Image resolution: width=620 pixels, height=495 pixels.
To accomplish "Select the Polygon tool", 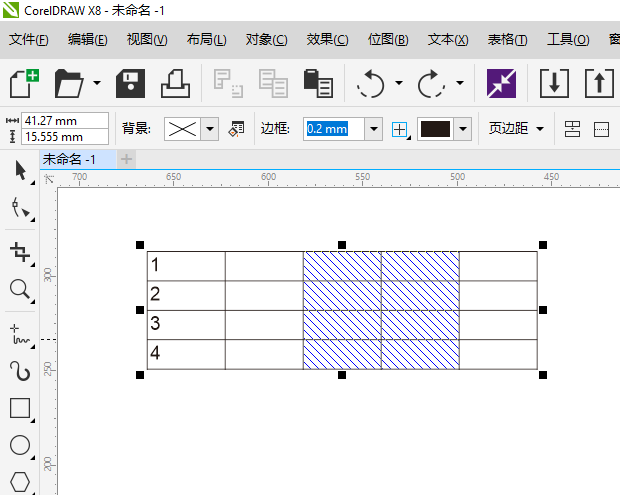I will tap(21, 481).
